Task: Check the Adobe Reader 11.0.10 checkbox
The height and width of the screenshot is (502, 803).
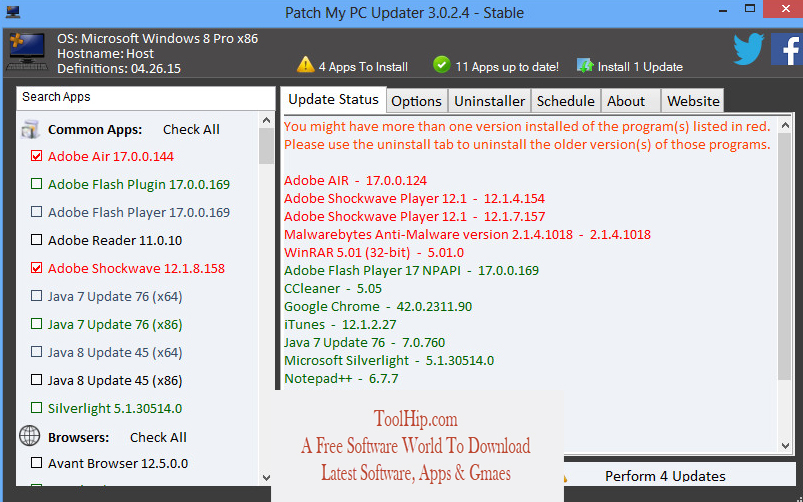Action: 36,240
